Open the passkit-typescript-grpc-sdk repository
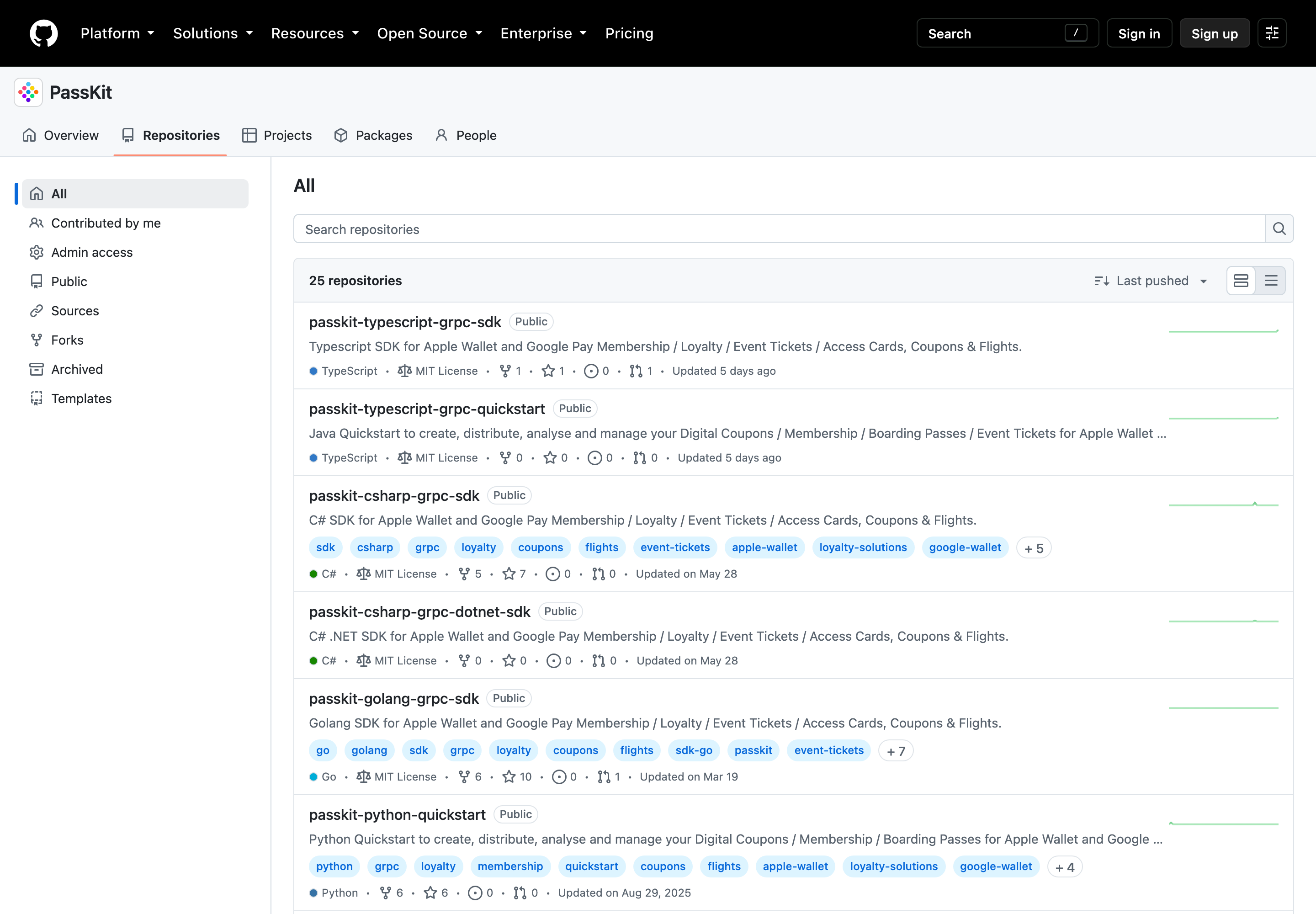The image size is (1316, 914). tap(405, 322)
